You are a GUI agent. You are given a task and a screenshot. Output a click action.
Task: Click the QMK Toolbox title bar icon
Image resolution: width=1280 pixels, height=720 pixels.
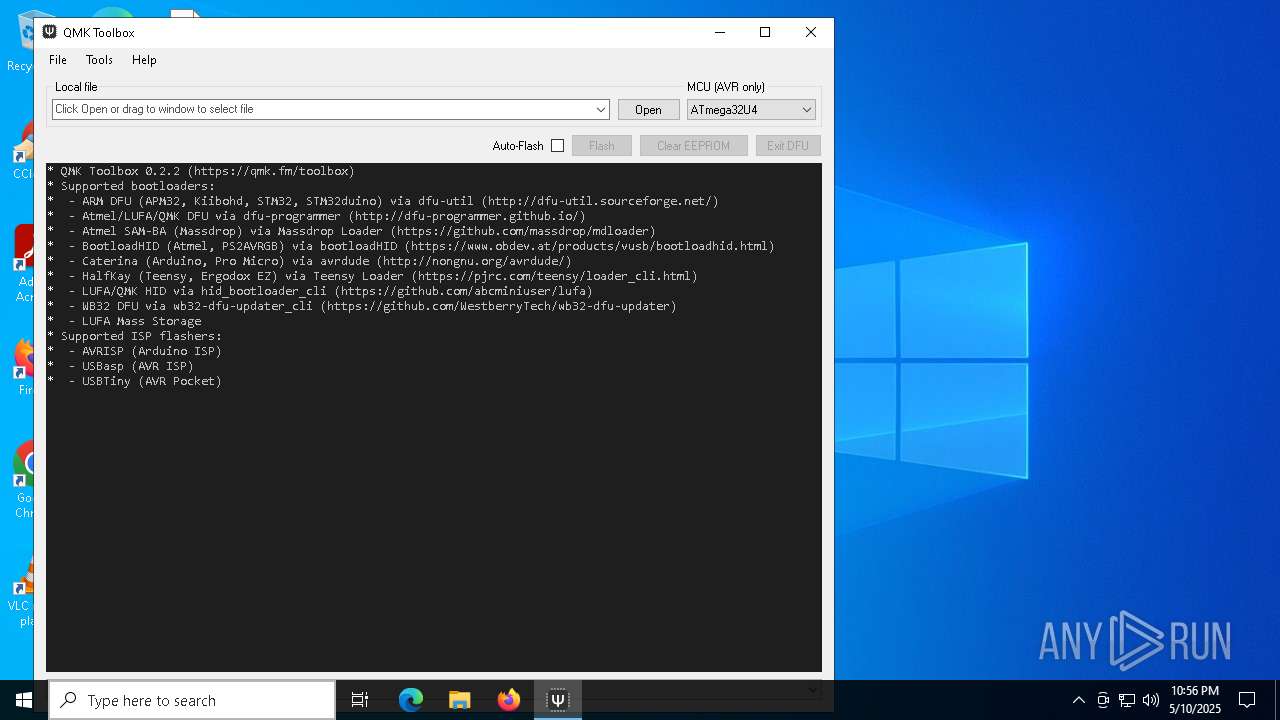click(49, 32)
